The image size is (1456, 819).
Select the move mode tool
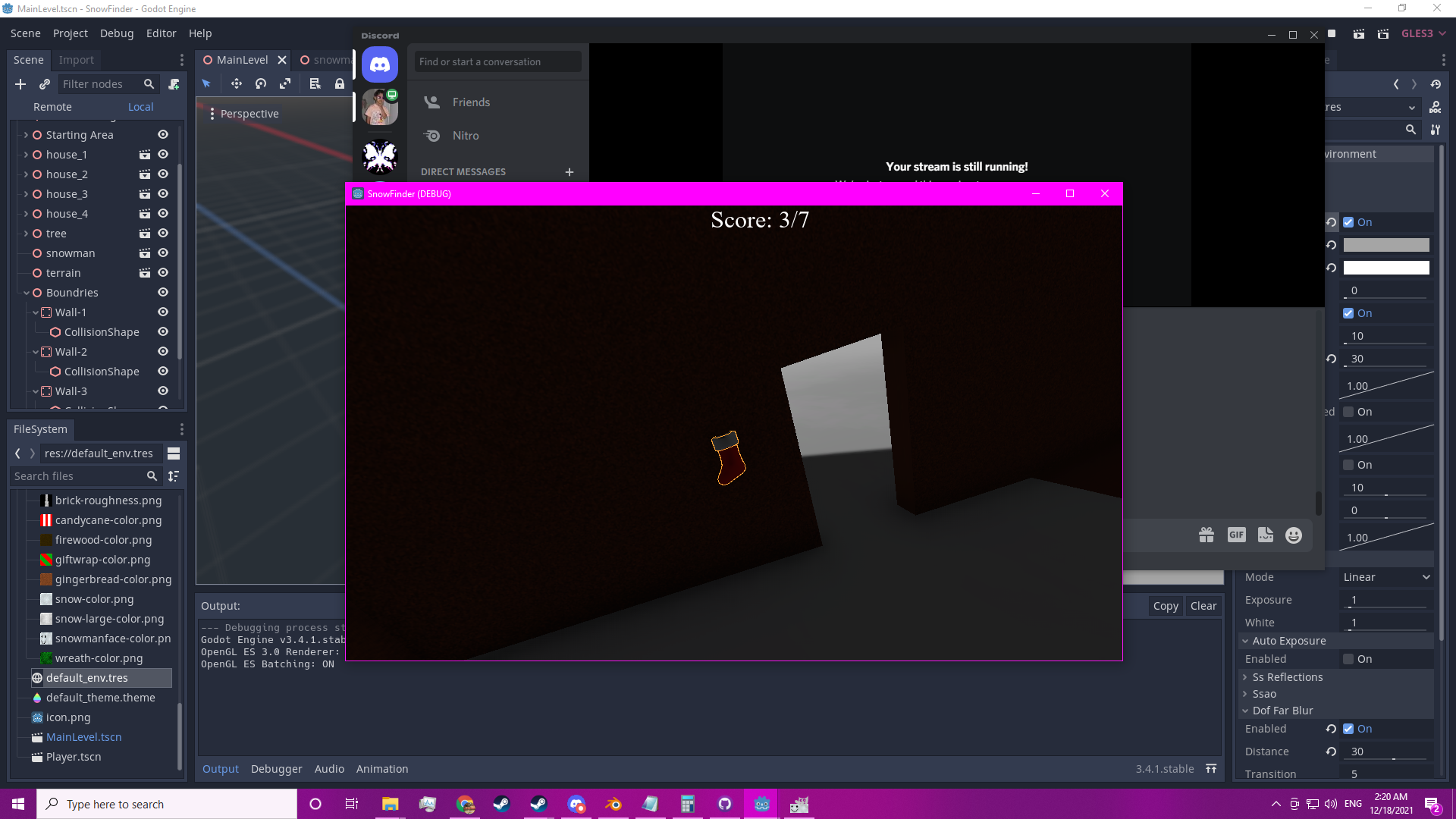coord(237,84)
